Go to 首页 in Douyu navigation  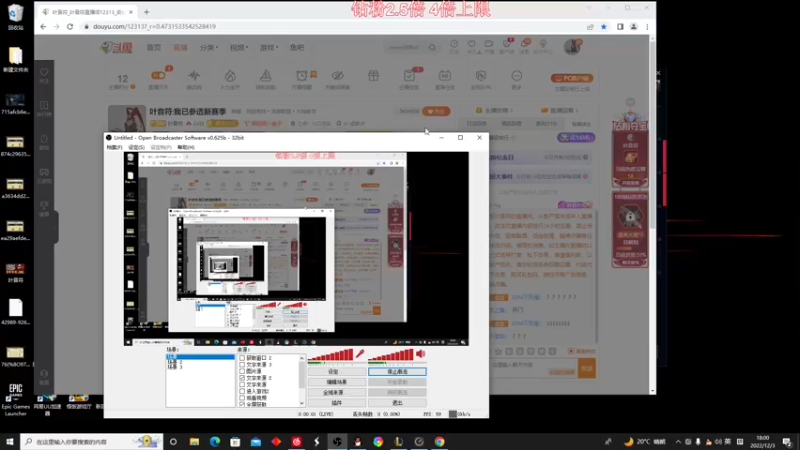pyautogui.click(x=154, y=47)
